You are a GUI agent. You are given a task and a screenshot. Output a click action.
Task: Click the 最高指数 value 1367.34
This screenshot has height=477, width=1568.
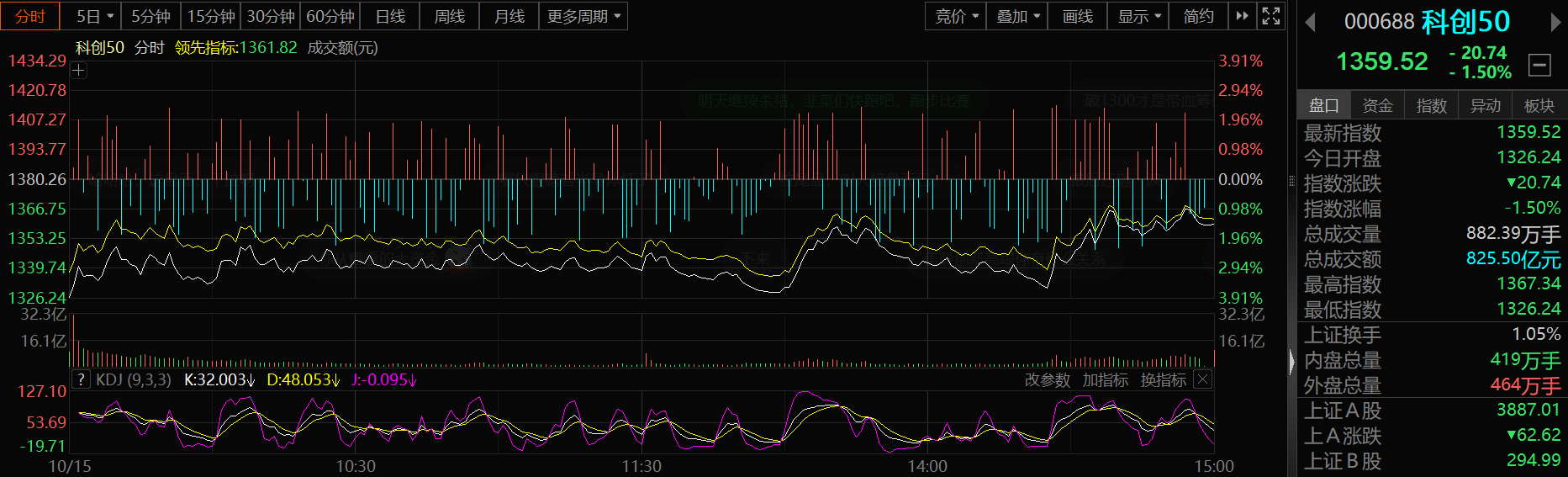(1528, 284)
